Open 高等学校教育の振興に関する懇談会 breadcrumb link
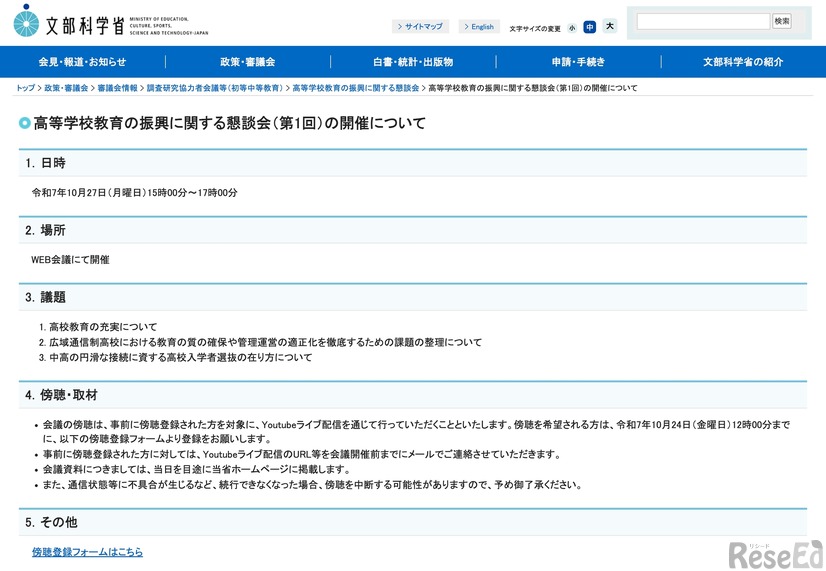The height and width of the screenshot is (571, 826). [x=355, y=88]
